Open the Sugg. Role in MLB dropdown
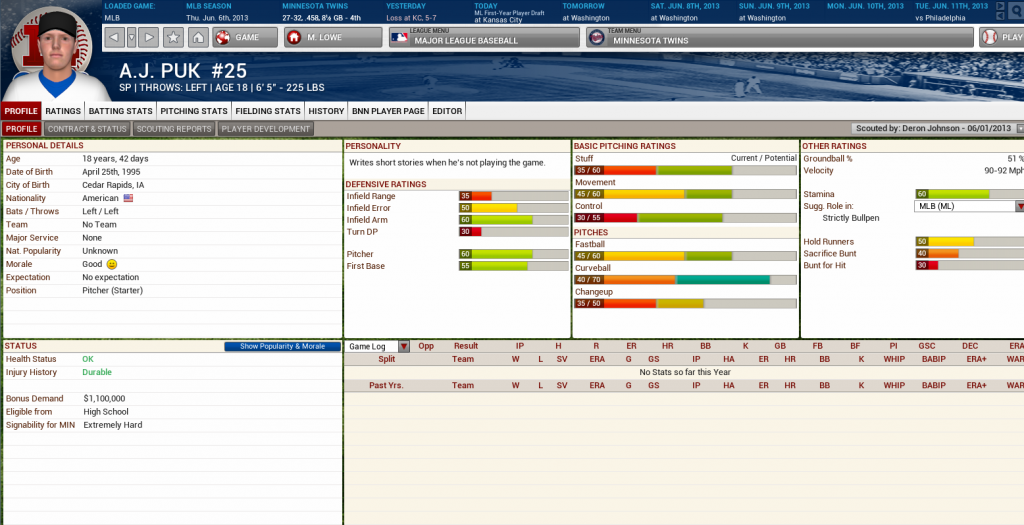 click(x=1020, y=206)
